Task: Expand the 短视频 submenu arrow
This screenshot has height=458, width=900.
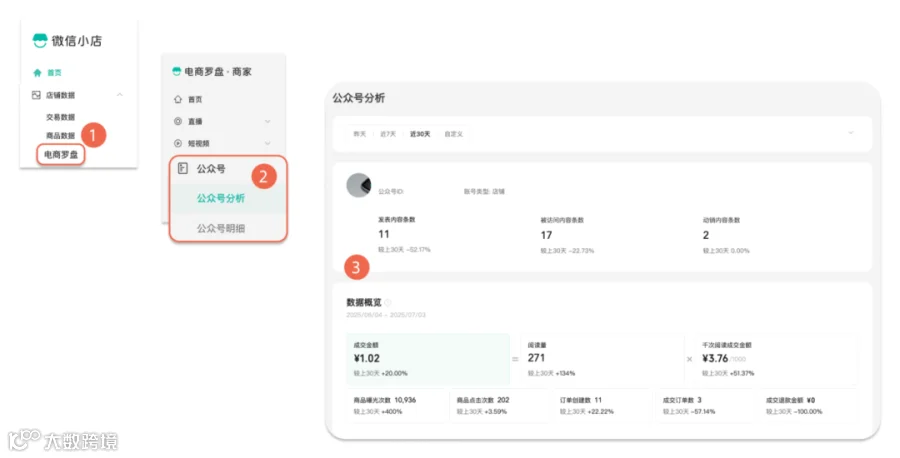Action: (x=267, y=143)
